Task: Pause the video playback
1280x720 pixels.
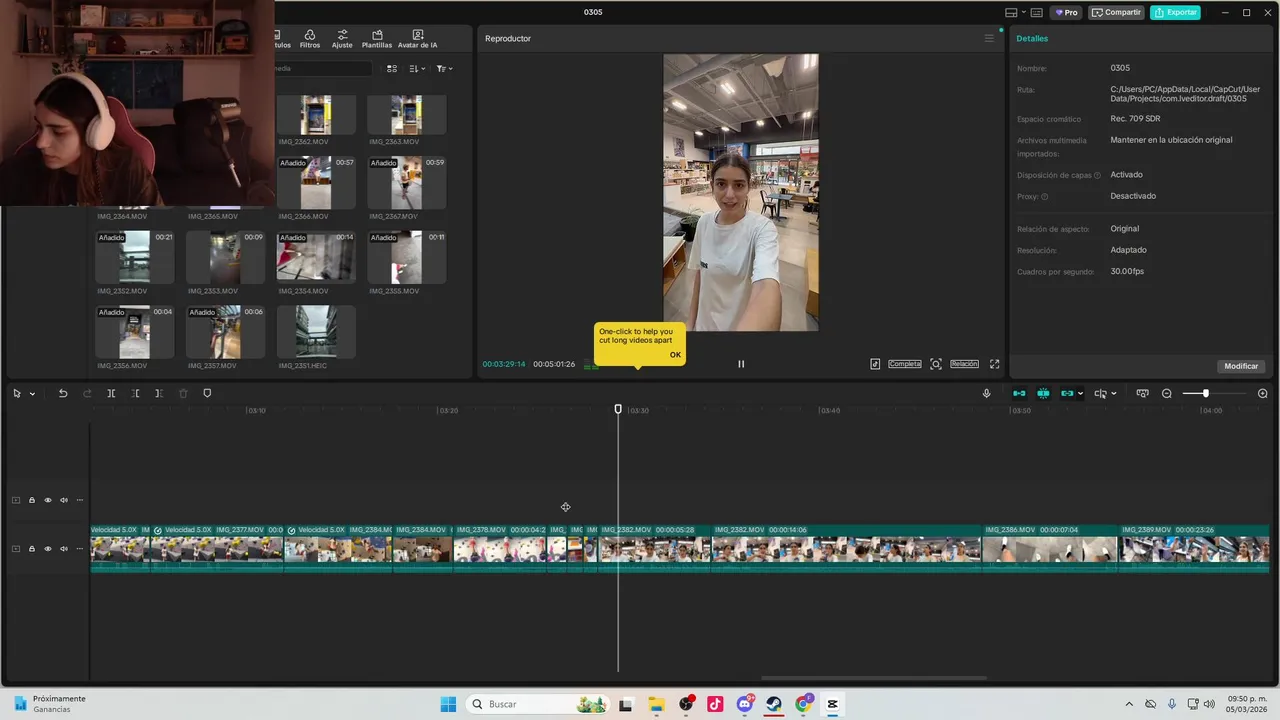Action: (x=741, y=364)
